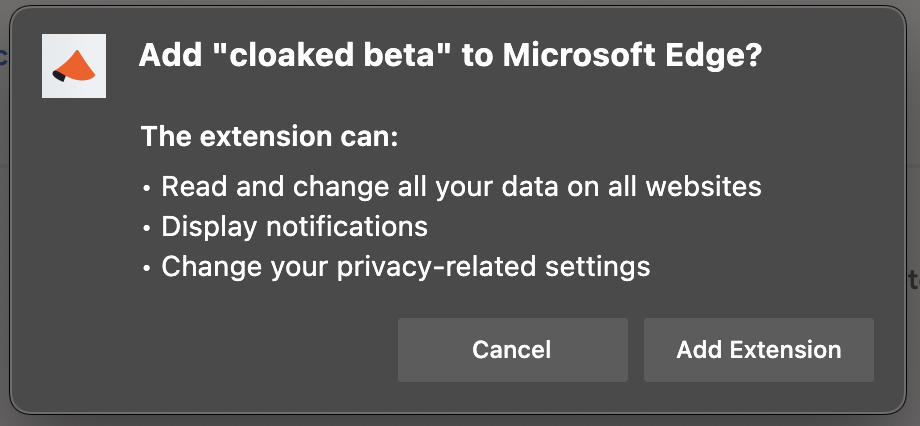This screenshot has height=426, width=920.
Task: Click the dialog title about Microsoft Edge
Action: (450, 56)
